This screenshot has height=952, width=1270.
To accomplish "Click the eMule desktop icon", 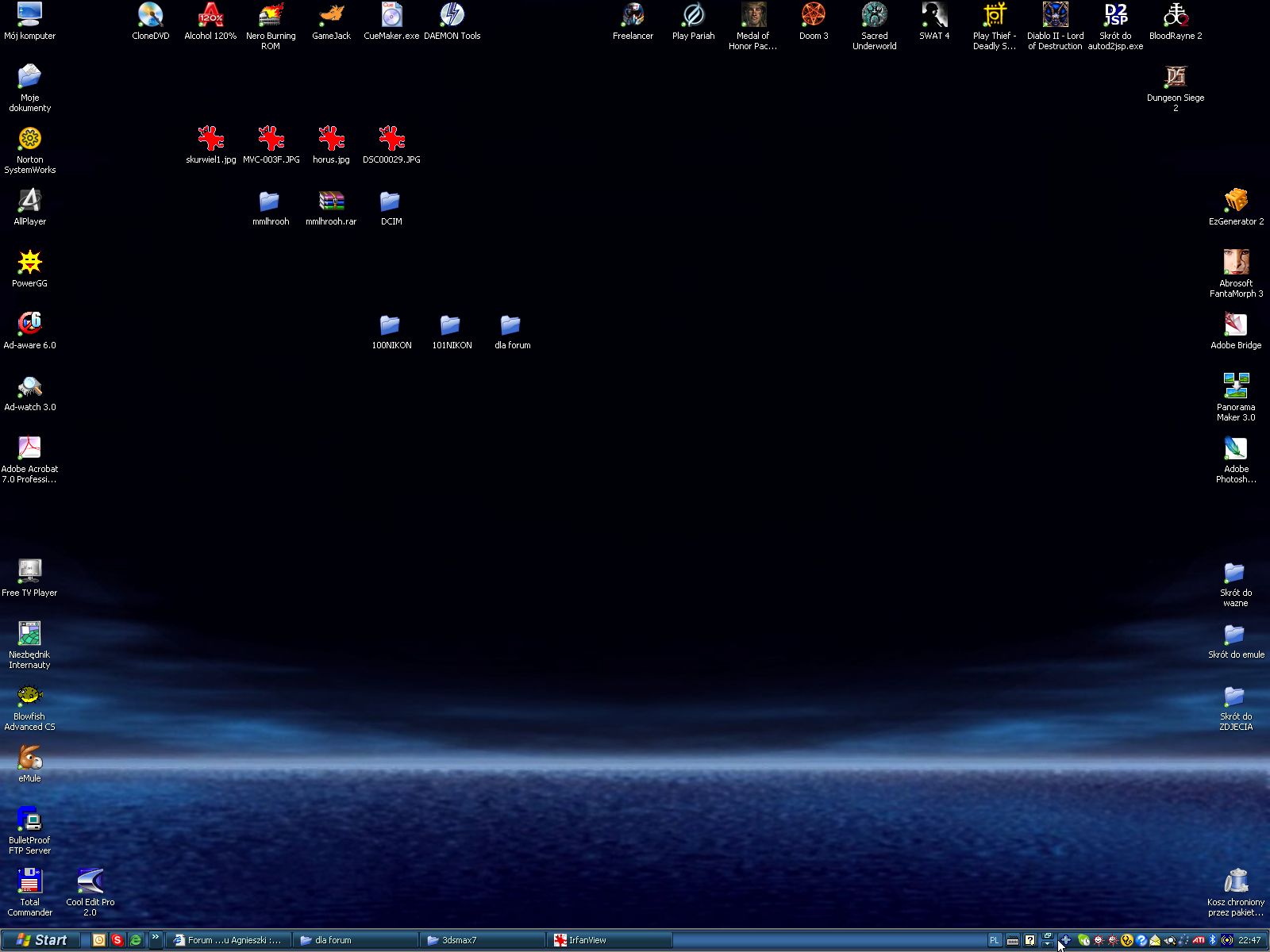I will [x=29, y=759].
